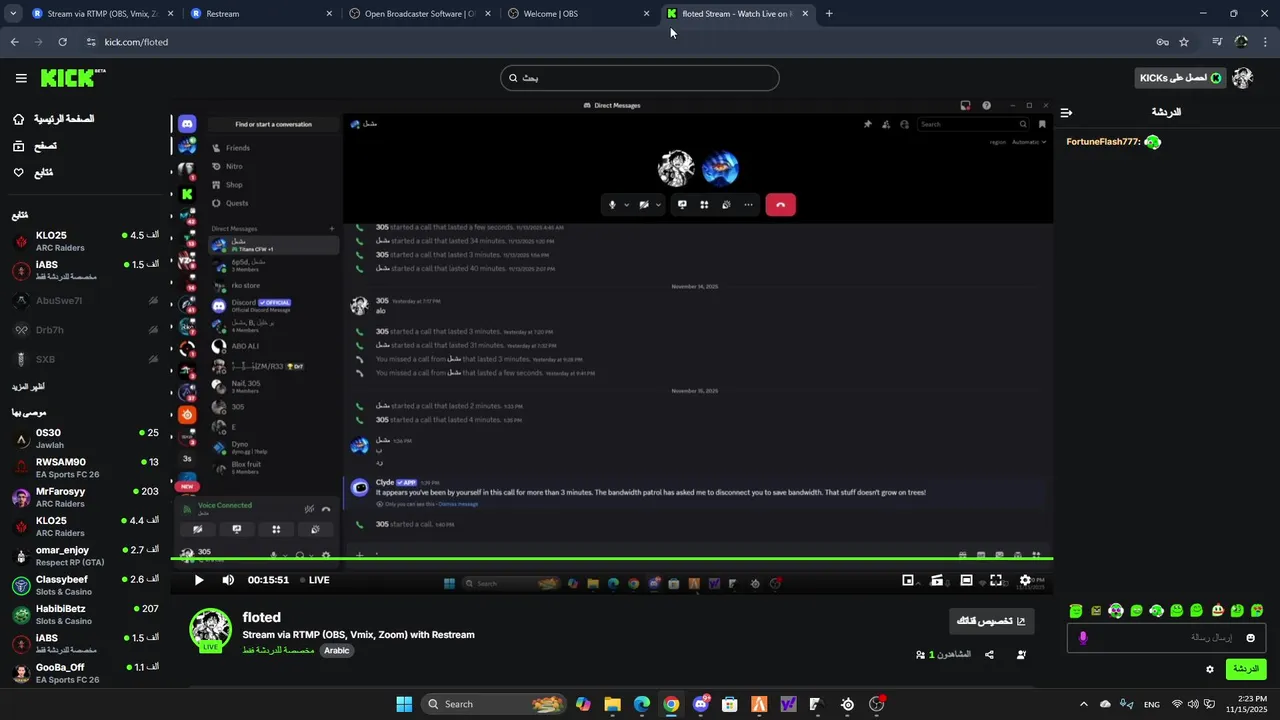Bookmark this page with the star icon
The height and width of the screenshot is (720, 1280).
[x=1184, y=42]
